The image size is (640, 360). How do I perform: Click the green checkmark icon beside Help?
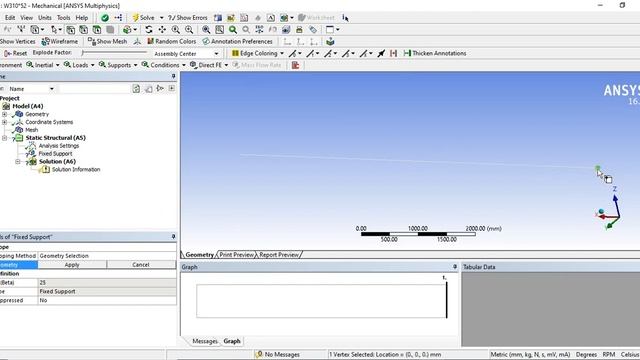point(105,18)
